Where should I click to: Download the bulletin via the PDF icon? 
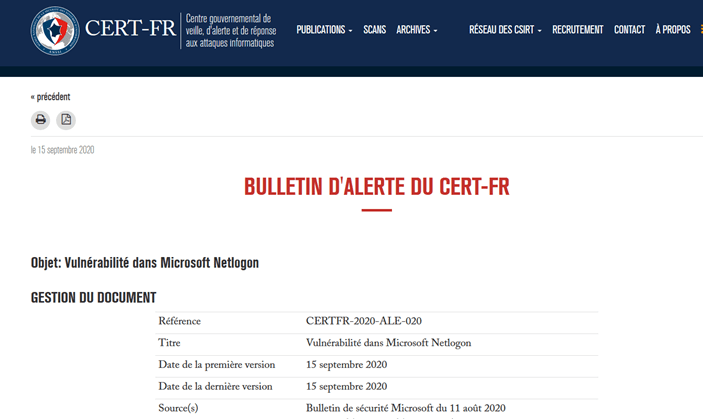(x=66, y=120)
